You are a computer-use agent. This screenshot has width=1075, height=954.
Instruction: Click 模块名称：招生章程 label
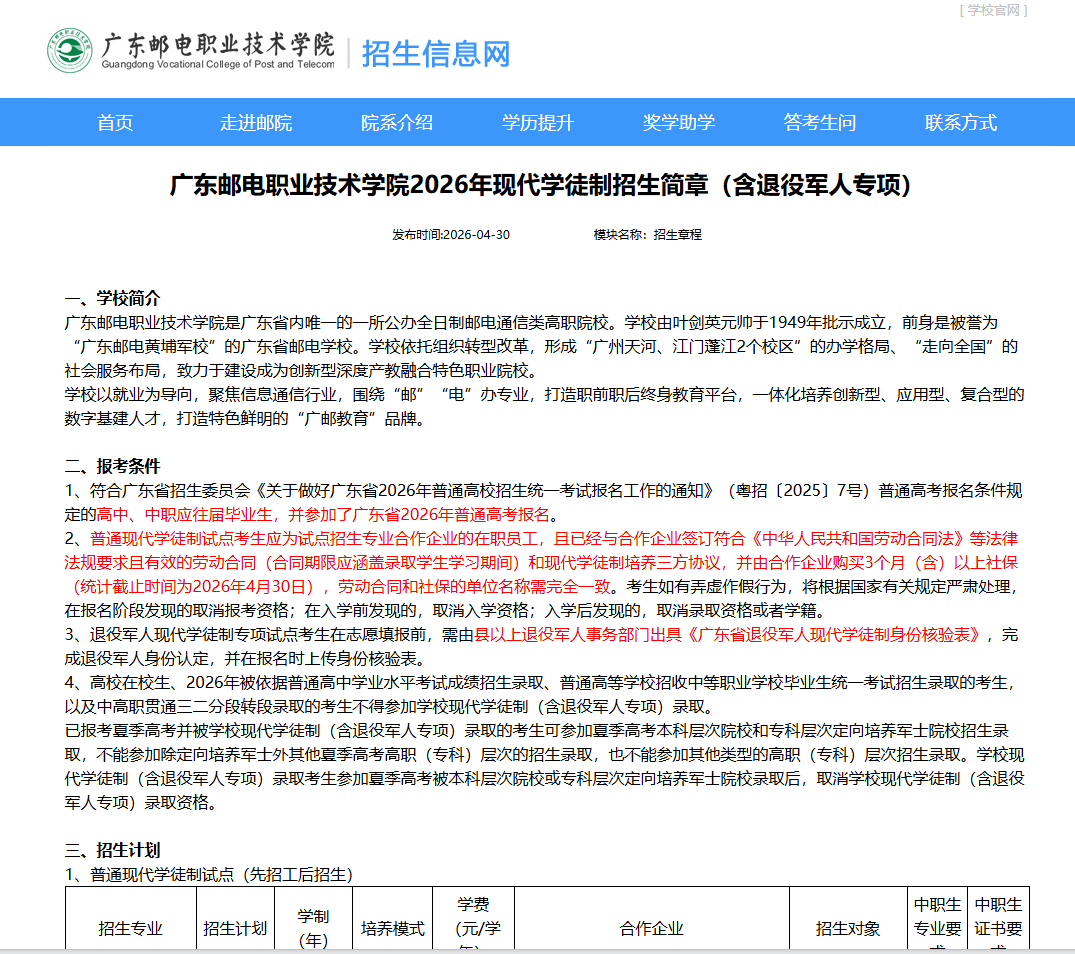tap(647, 234)
